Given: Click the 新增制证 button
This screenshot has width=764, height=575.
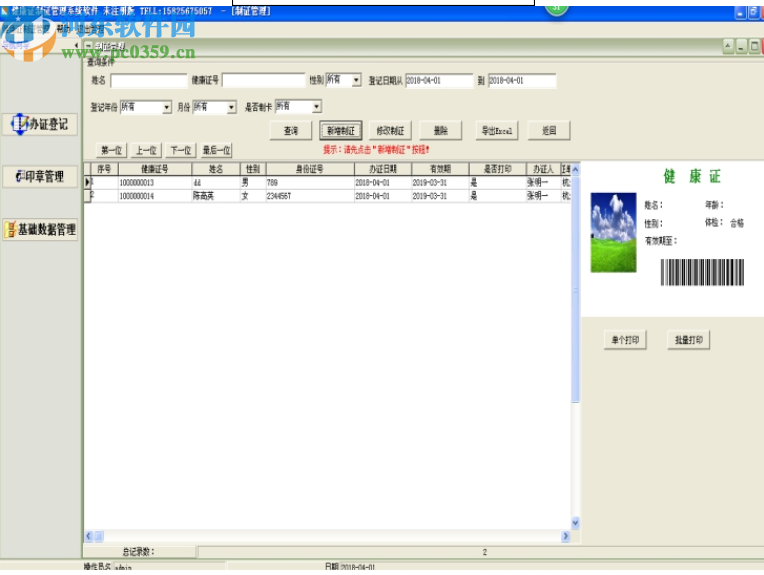Looking at the screenshot, I should (x=341, y=131).
